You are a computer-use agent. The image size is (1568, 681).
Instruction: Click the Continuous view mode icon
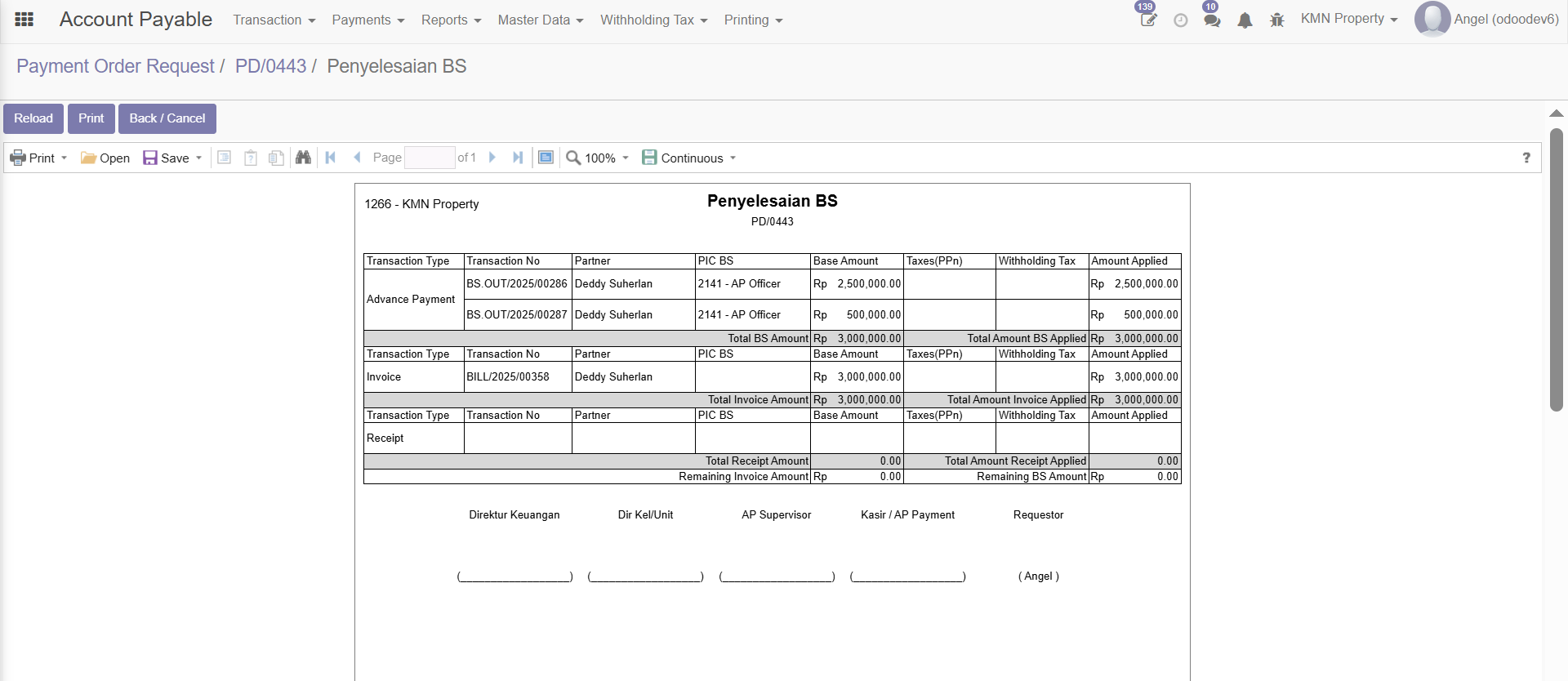tap(649, 158)
